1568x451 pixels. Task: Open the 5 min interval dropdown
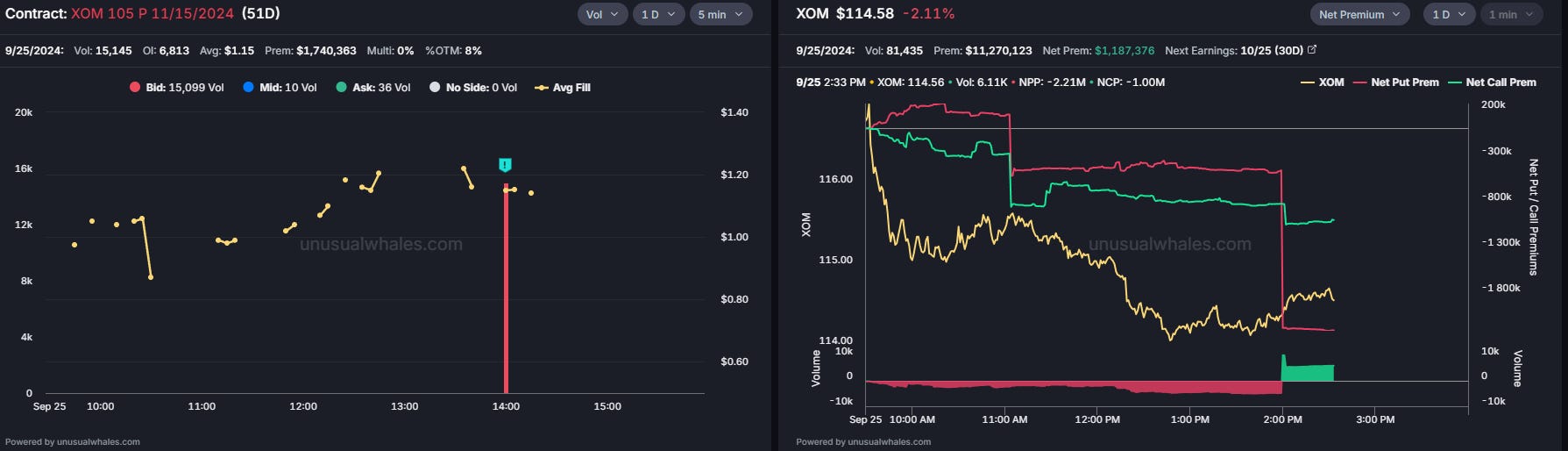tap(720, 15)
